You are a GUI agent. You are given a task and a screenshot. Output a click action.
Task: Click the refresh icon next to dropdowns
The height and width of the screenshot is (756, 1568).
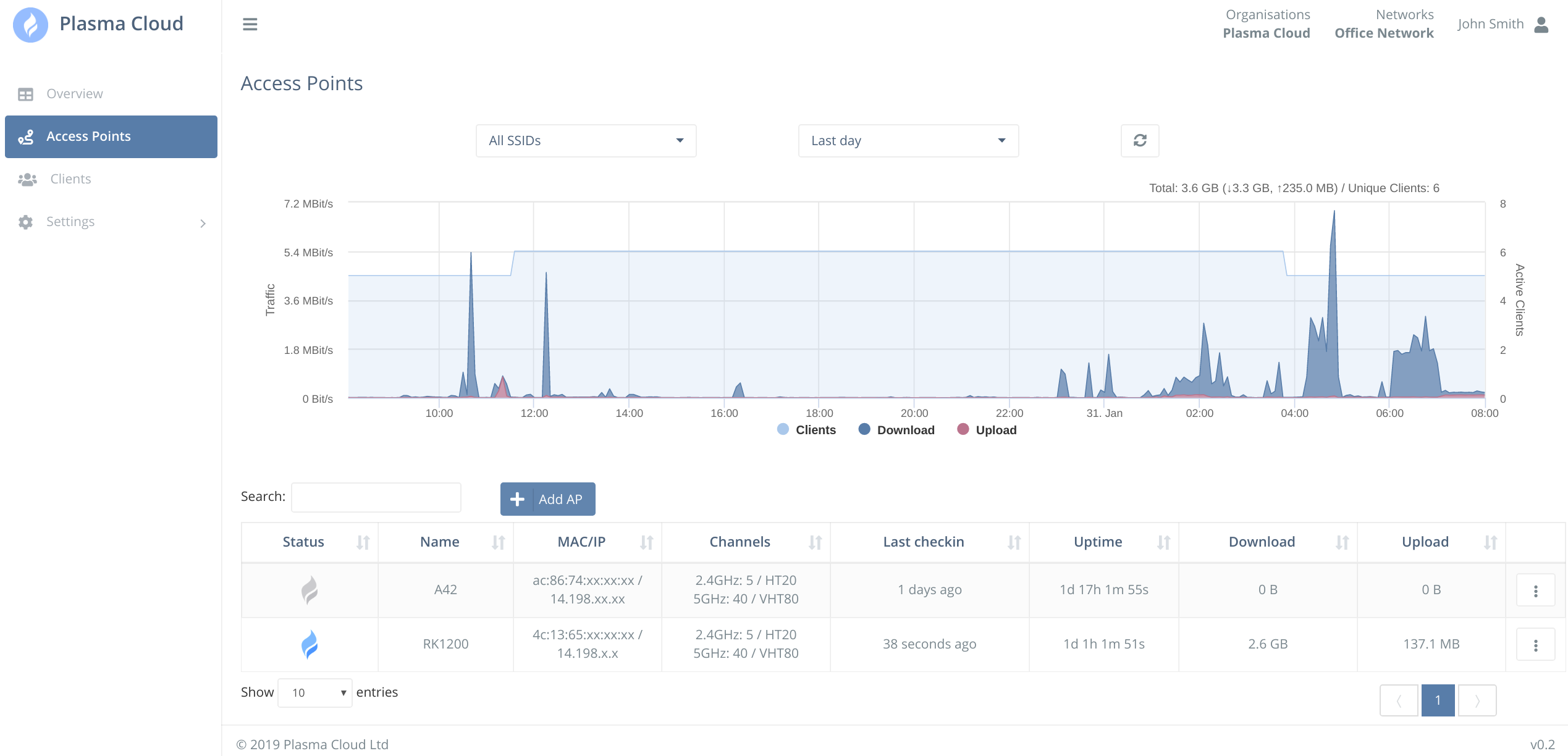point(1140,140)
